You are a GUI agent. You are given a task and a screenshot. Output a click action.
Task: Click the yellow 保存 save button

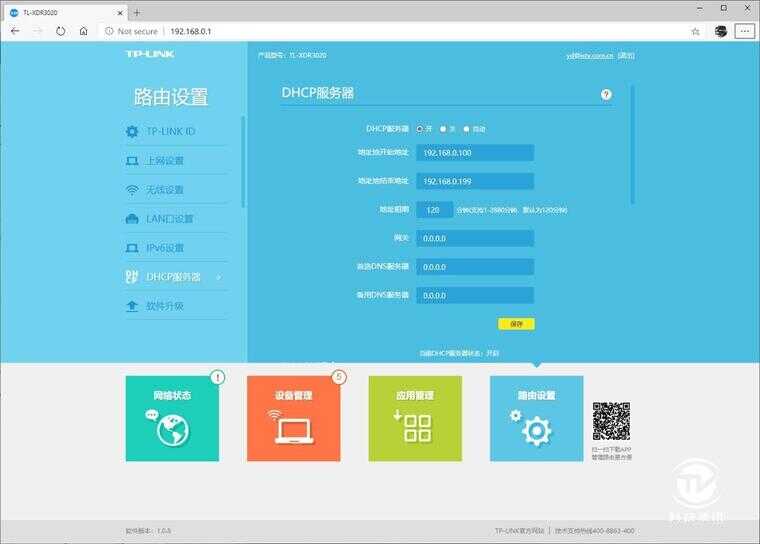(x=516, y=324)
